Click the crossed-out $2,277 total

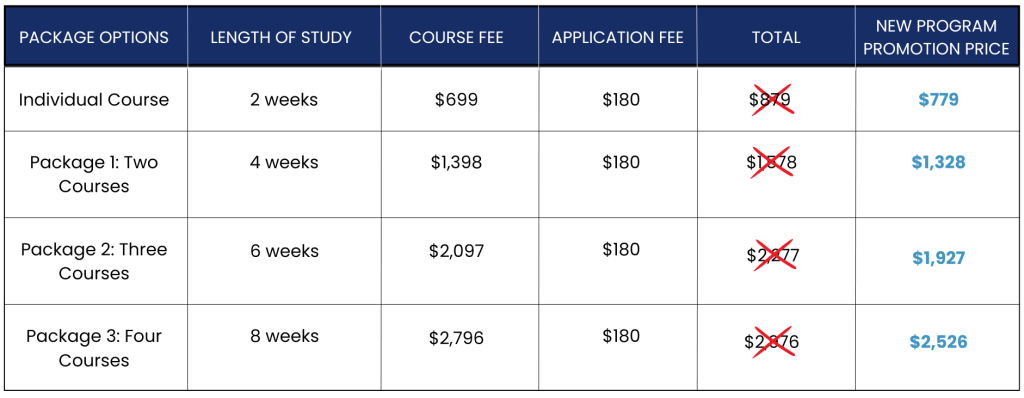point(772,255)
